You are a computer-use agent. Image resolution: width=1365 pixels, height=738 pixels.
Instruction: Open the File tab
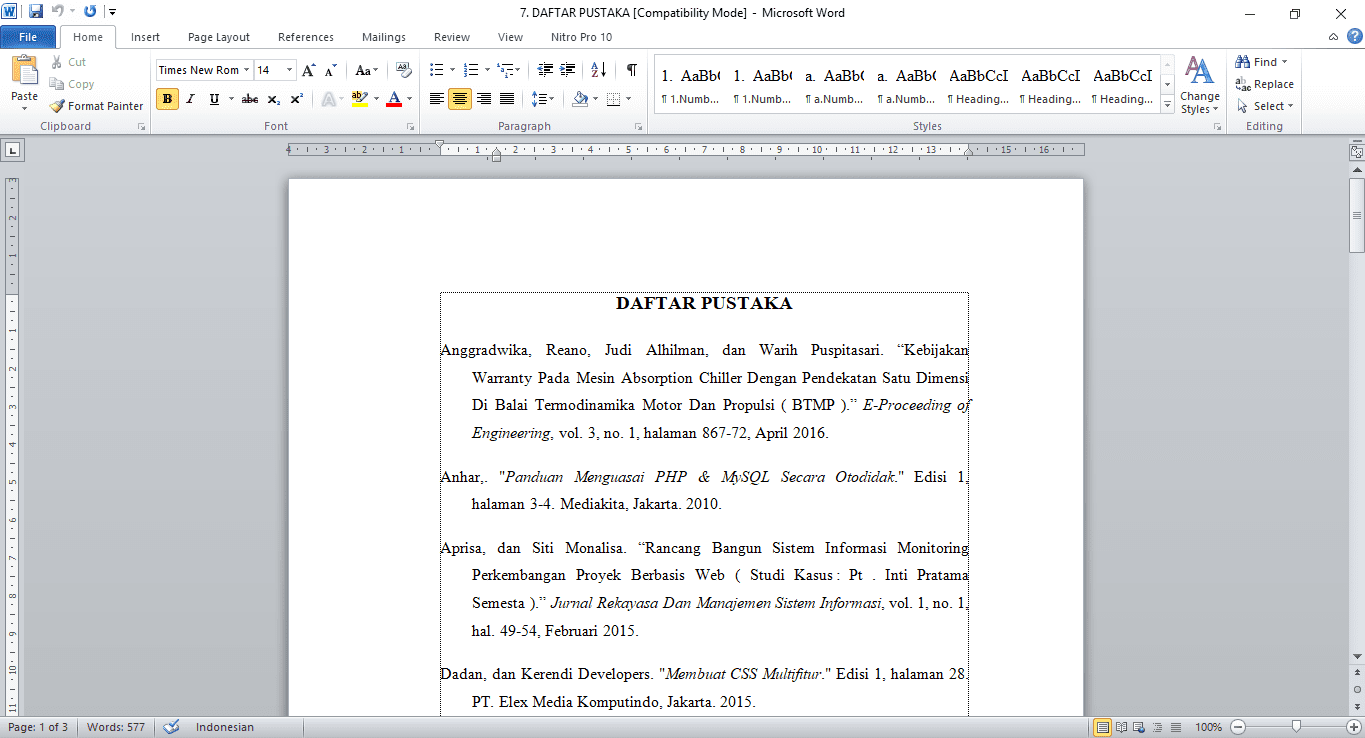pyautogui.click(x=28, y=37)
